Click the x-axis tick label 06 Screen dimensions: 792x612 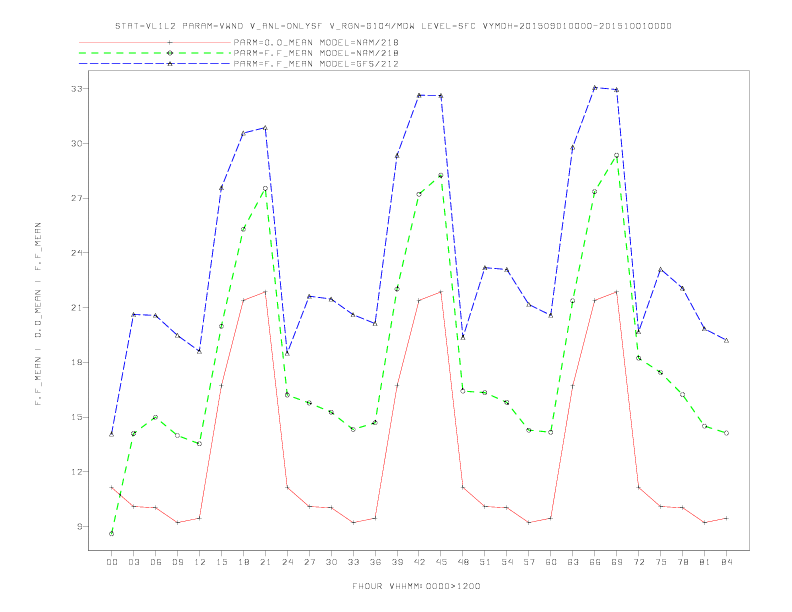click(156, 562)
